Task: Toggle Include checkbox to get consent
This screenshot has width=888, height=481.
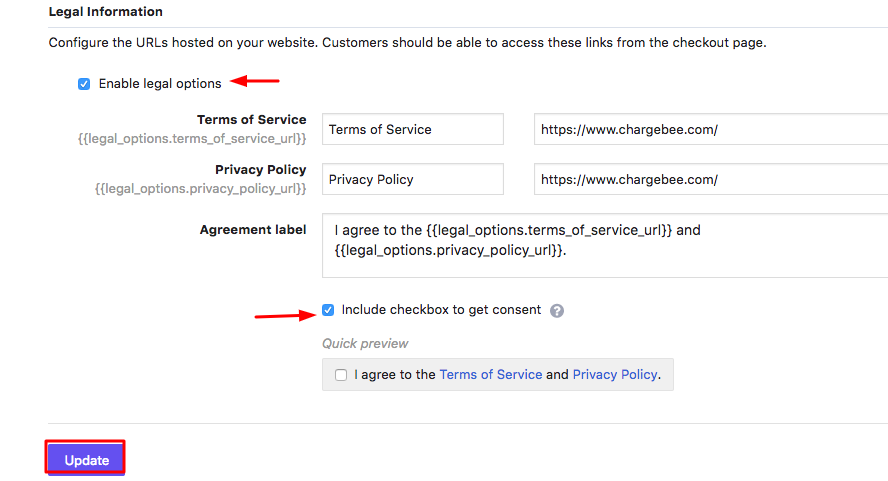Action: 328,310
